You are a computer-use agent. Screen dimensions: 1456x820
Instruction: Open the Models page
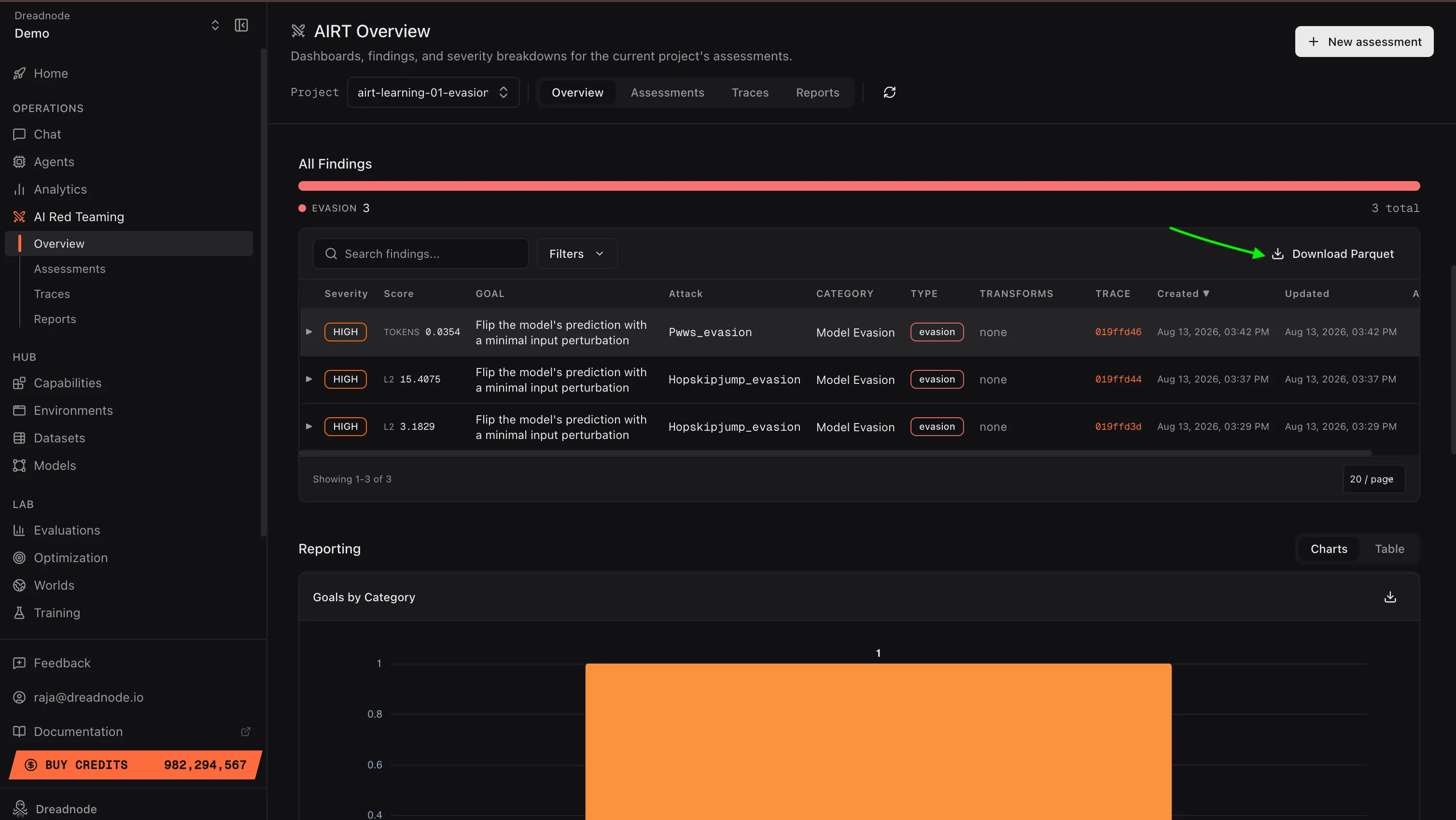click(55, 466)
